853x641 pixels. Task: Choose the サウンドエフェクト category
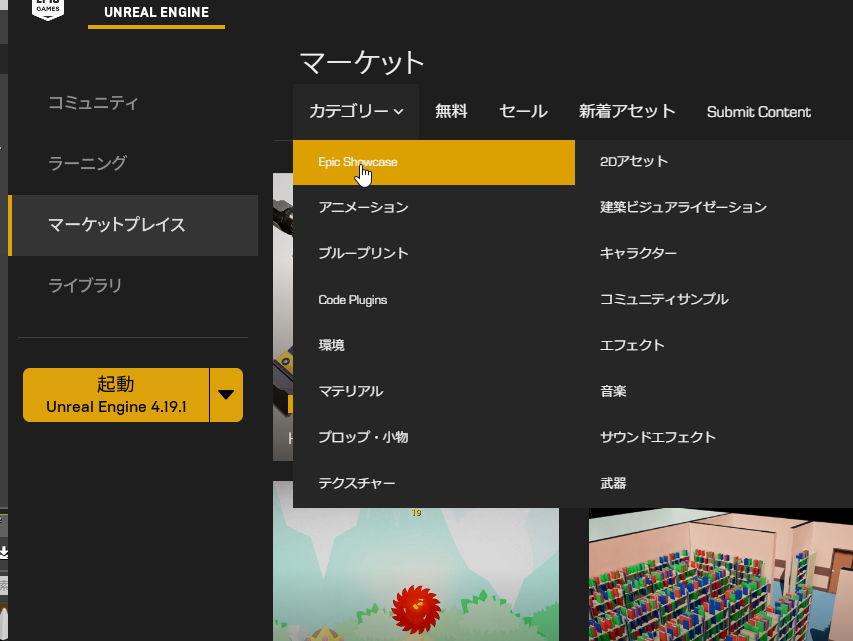pos(656,437)
